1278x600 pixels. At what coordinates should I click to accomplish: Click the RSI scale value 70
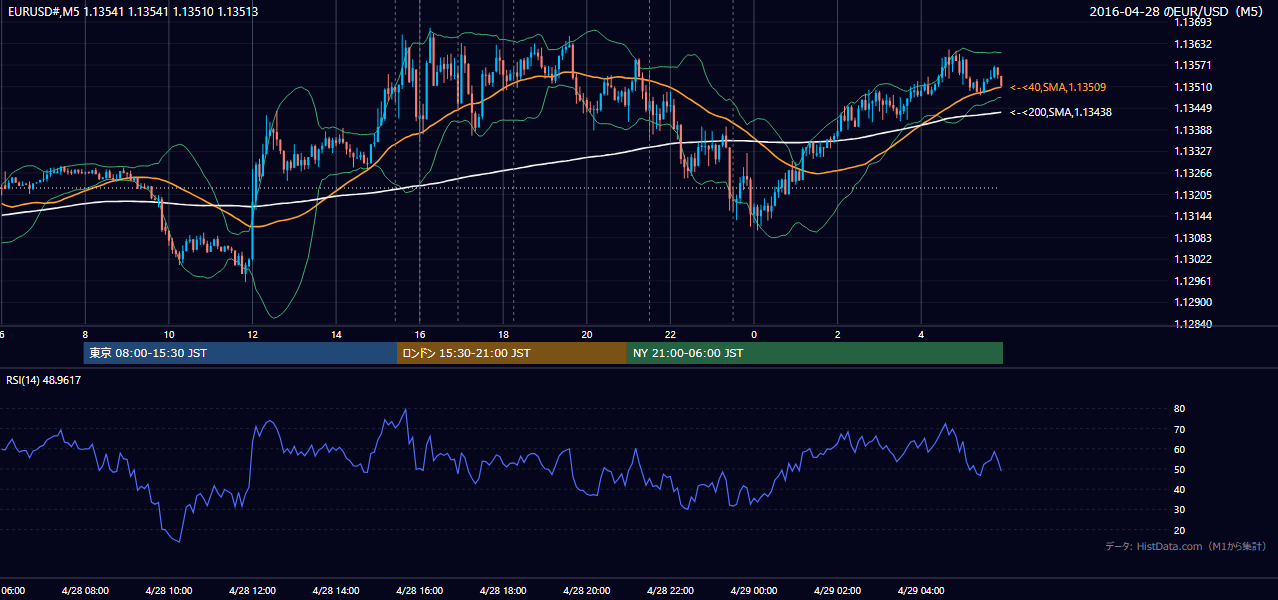click(1180, 429)
